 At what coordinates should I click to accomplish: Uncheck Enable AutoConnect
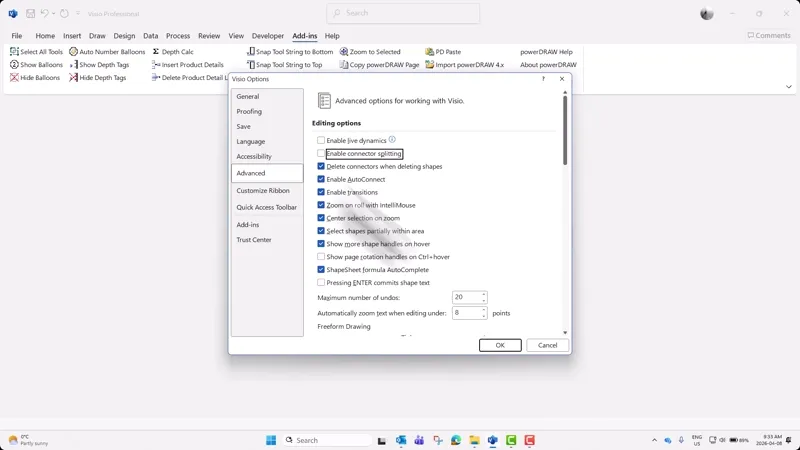coord(321,179)
